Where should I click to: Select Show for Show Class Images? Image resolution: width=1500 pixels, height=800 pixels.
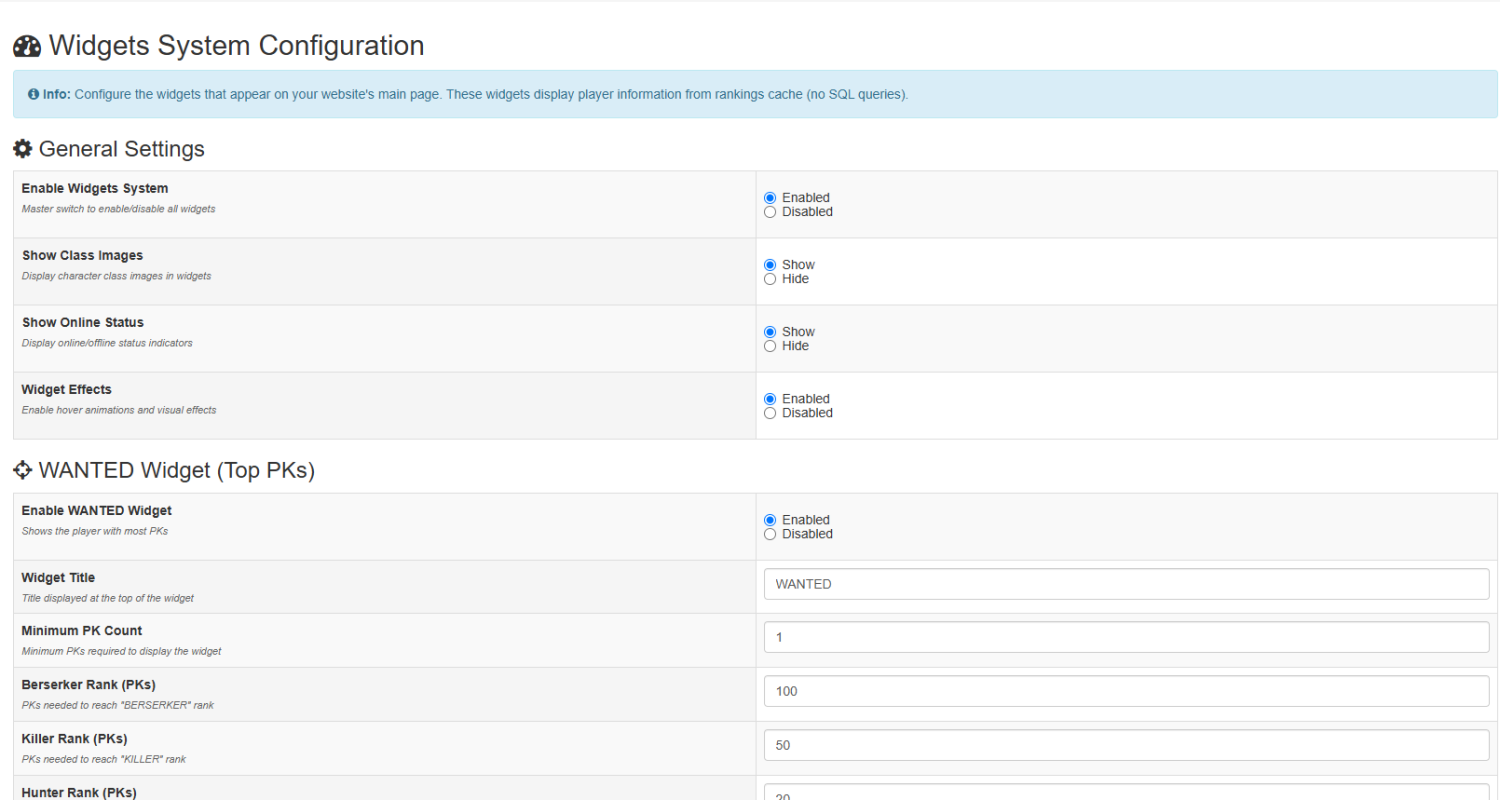pos(770,265)
